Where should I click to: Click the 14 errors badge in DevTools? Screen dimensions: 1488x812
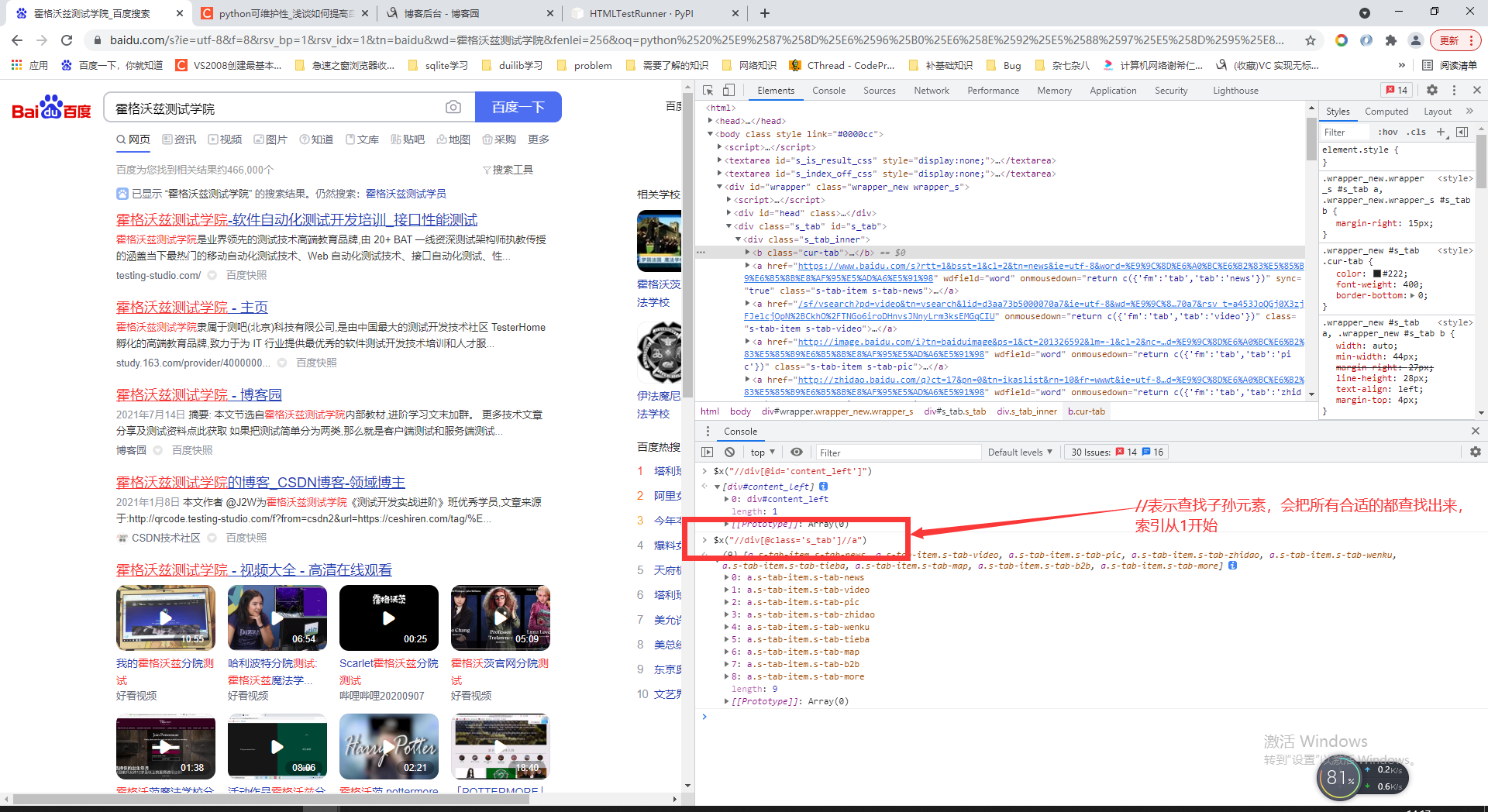tap(1397, 90)
